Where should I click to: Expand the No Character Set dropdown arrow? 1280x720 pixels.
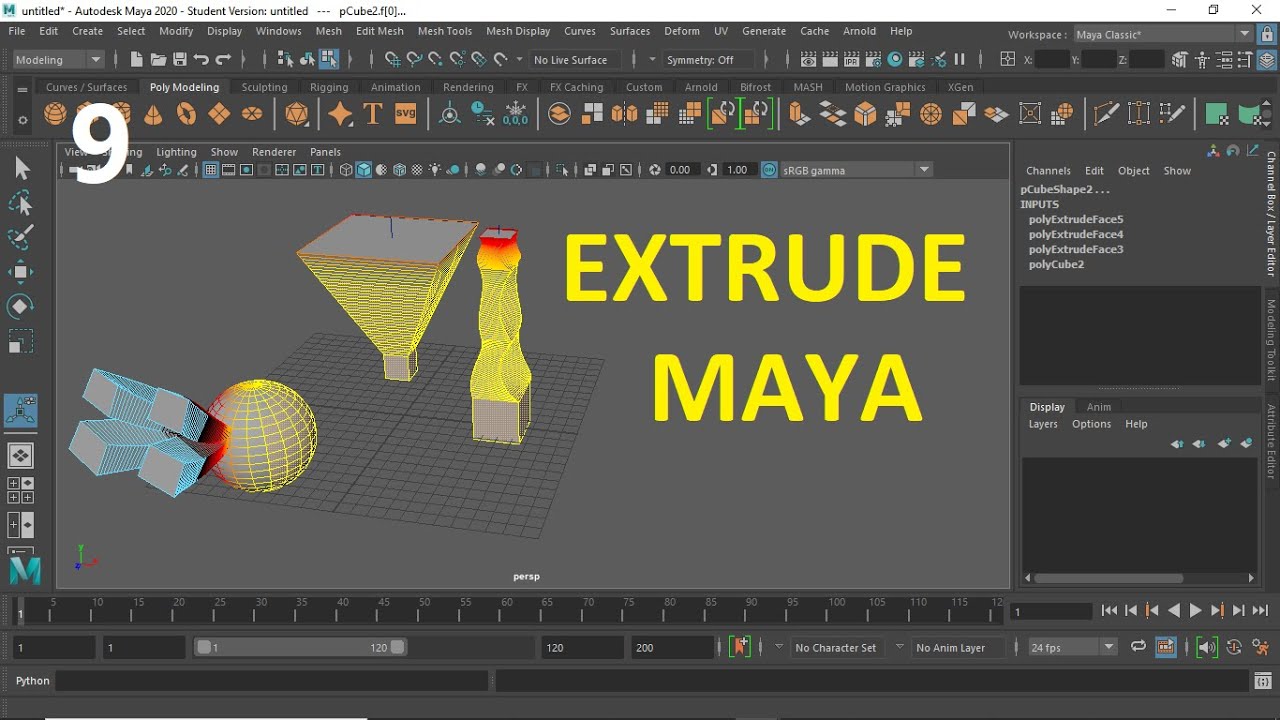click(x=779, y=647)
